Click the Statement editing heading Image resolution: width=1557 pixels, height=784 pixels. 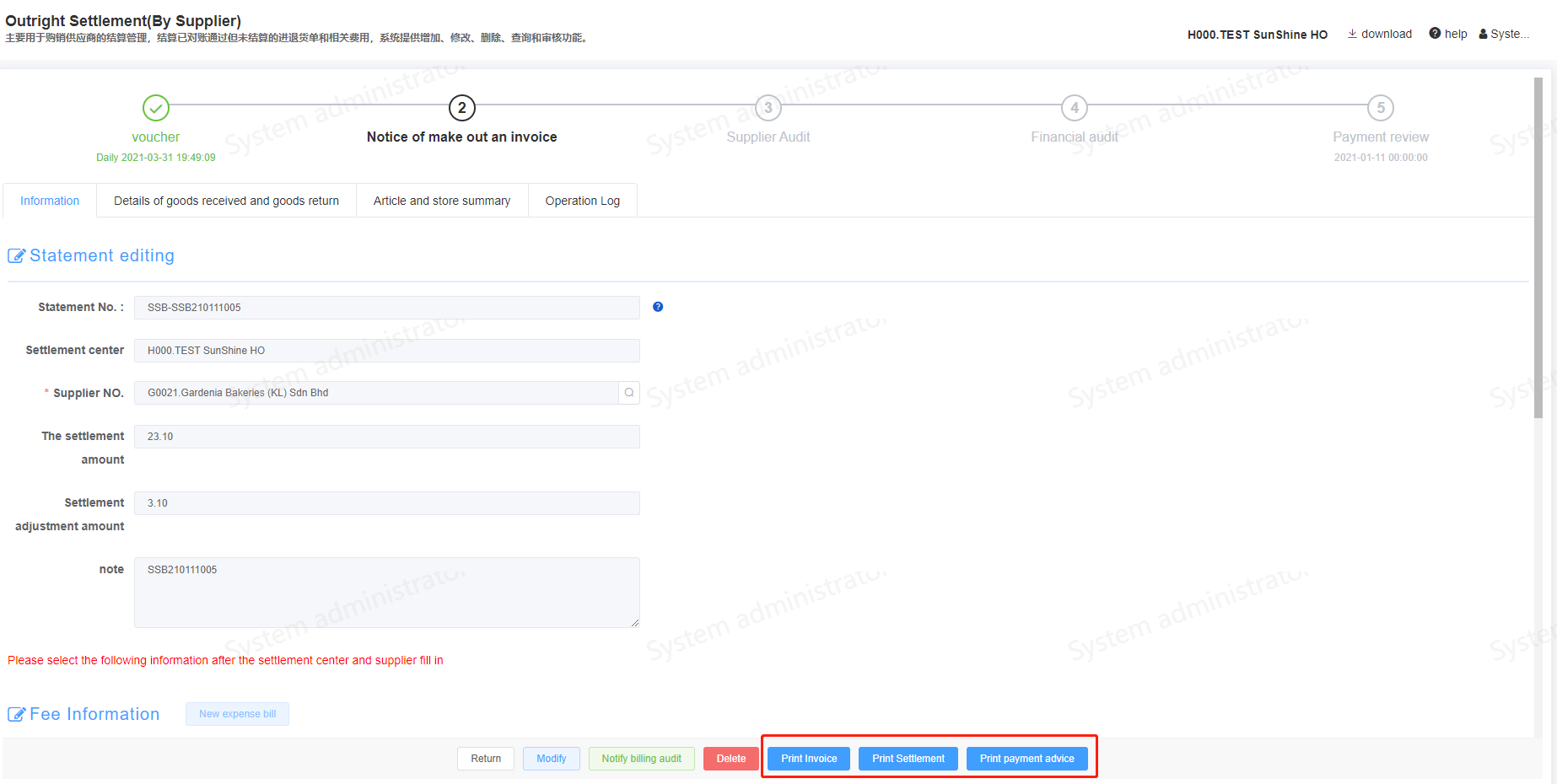click(102, 255)
